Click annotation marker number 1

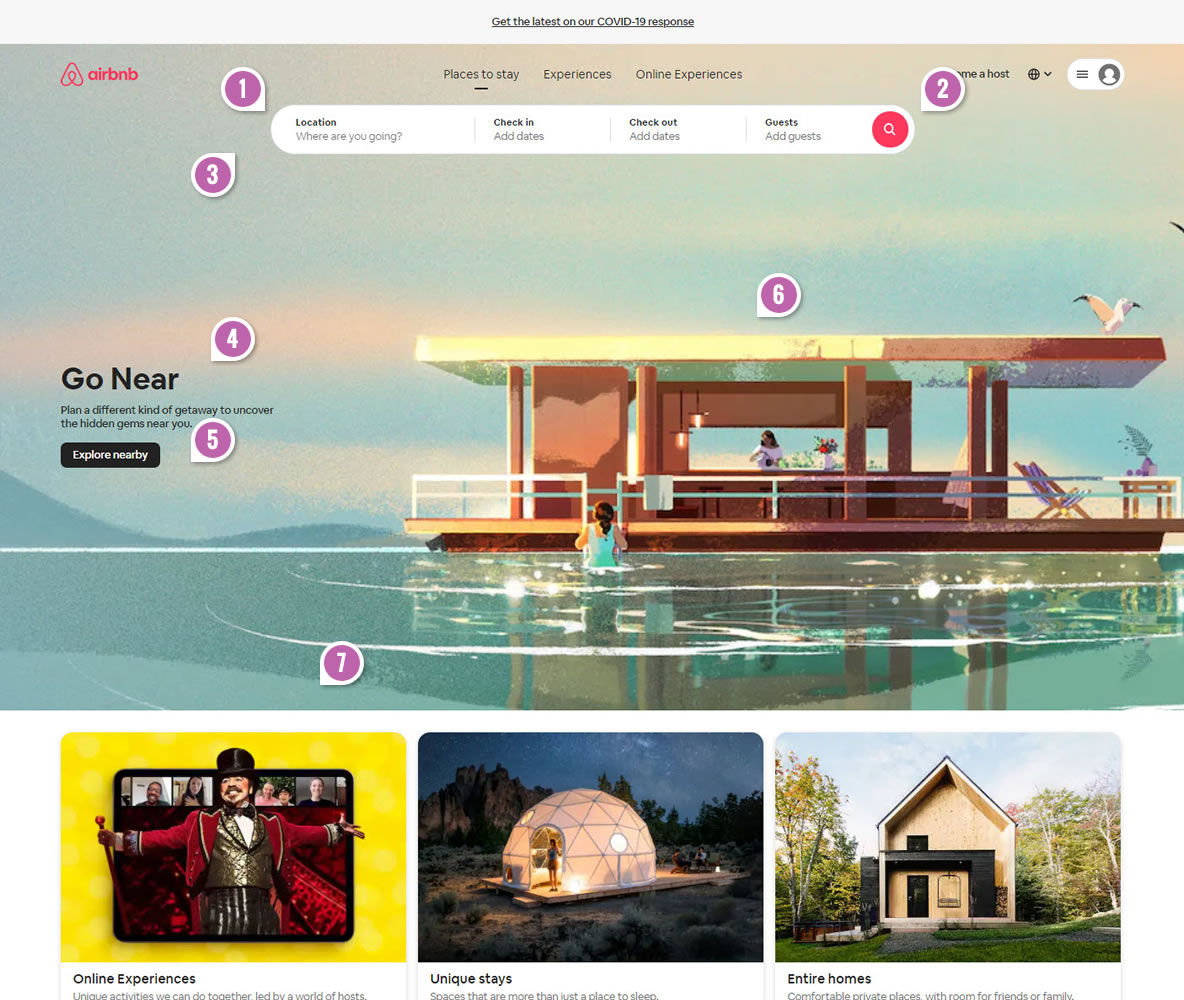coord(242,89)
